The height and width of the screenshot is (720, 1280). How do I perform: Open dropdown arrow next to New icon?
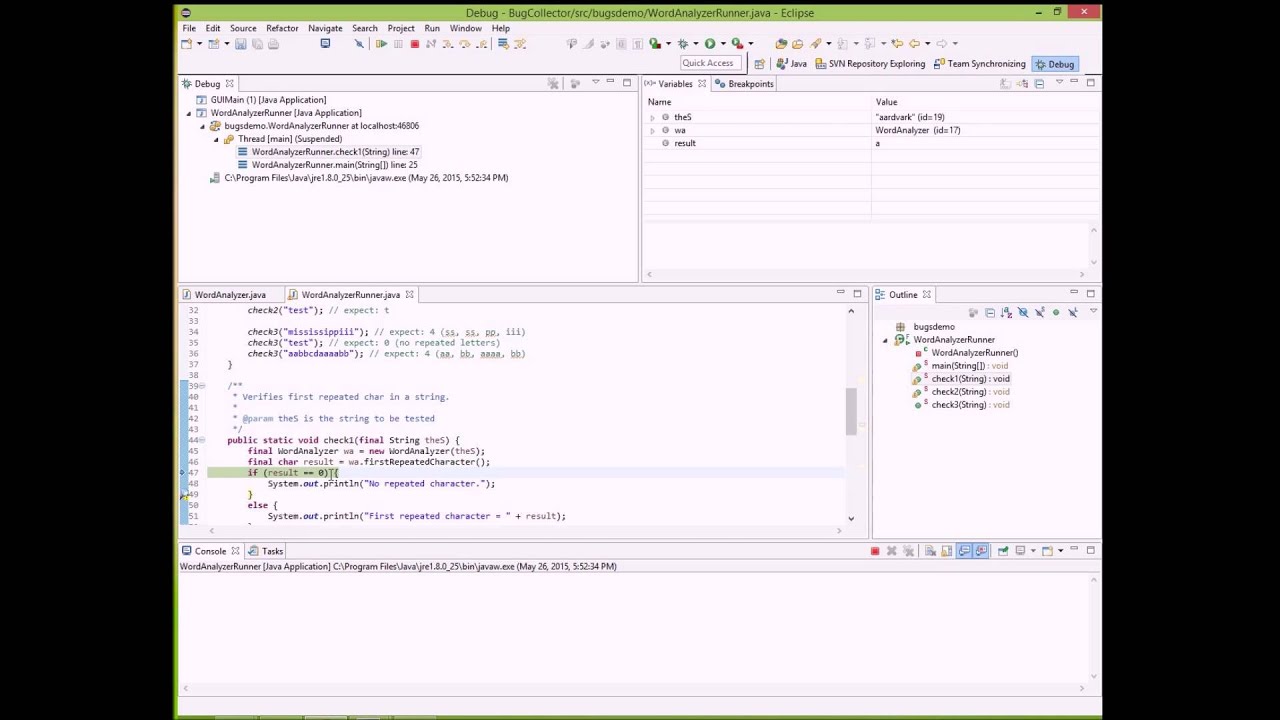point(200,43)
